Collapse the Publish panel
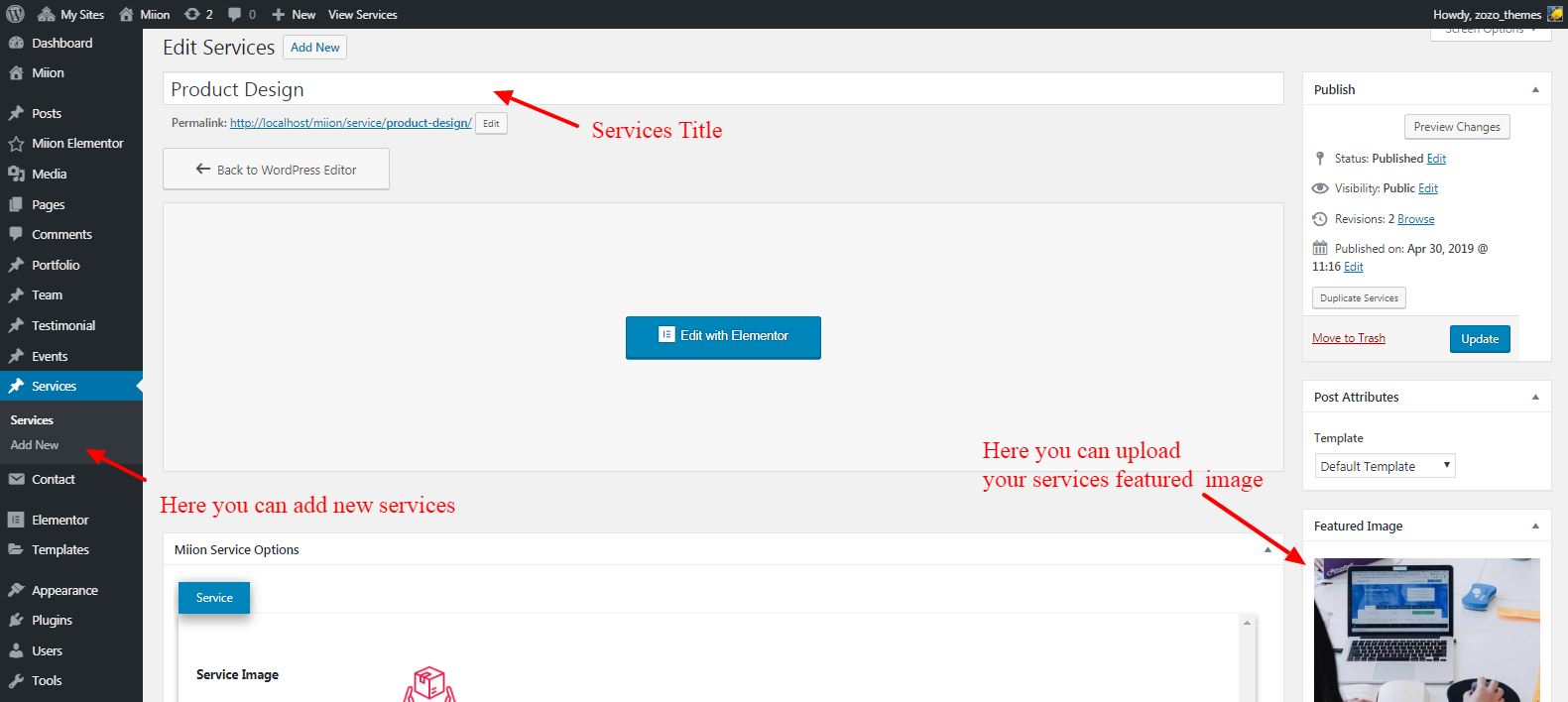1568x702 pixels. (1535, 89)
